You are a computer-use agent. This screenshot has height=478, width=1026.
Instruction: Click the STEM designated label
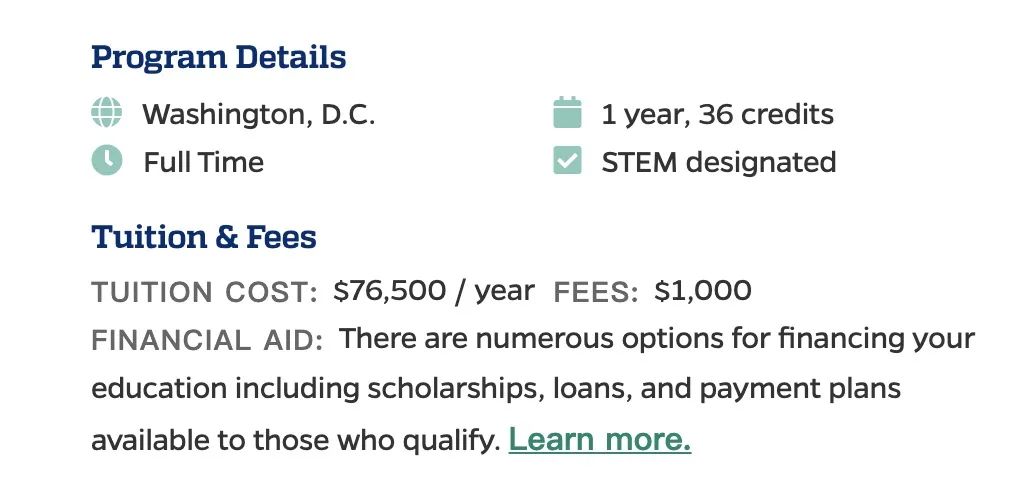718,162
